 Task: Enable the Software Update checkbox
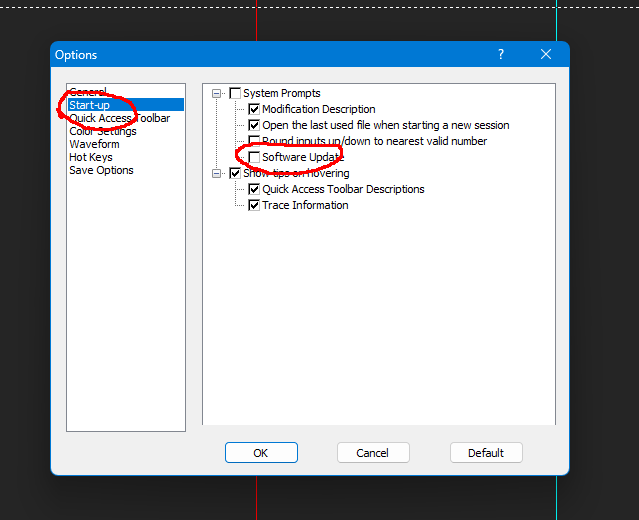[254, 157]
